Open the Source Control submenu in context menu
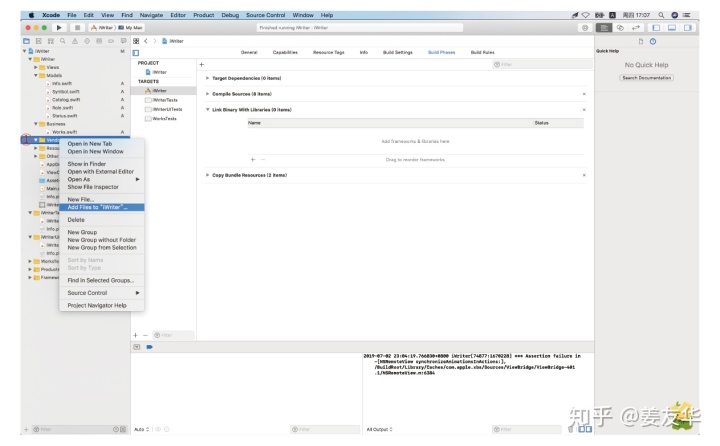This screenshot has height=446, width=720. point(102,293)
